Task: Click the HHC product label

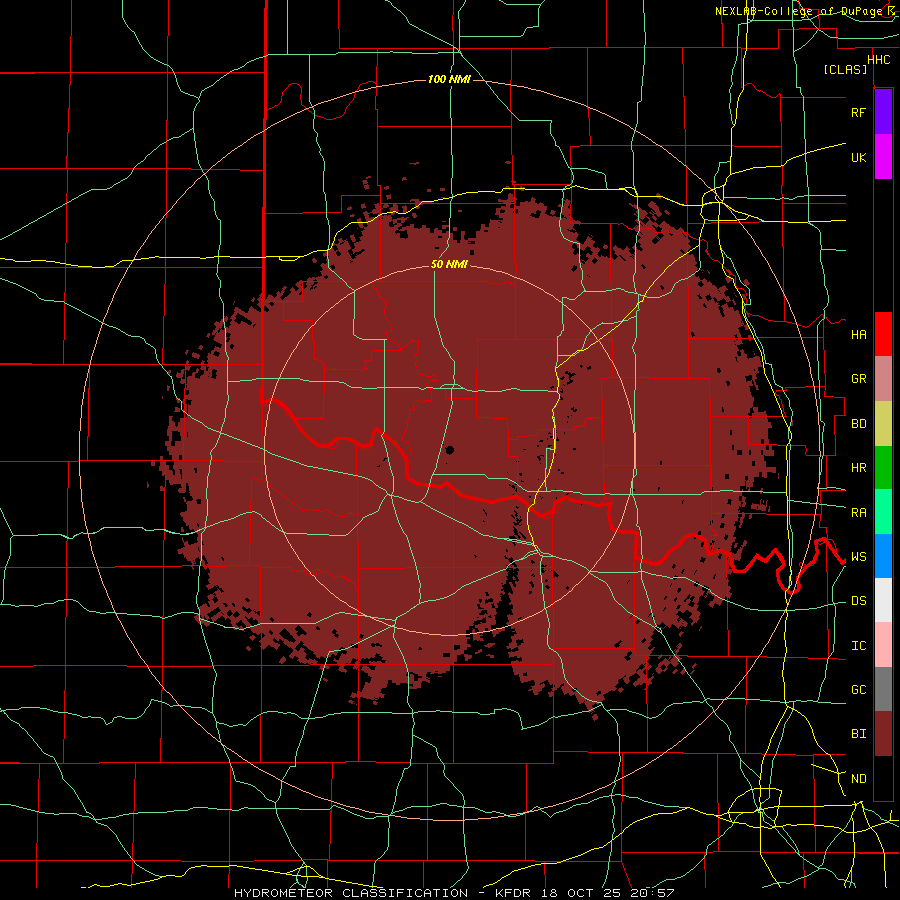Action: pyautogui.click(x=878, y=60)
